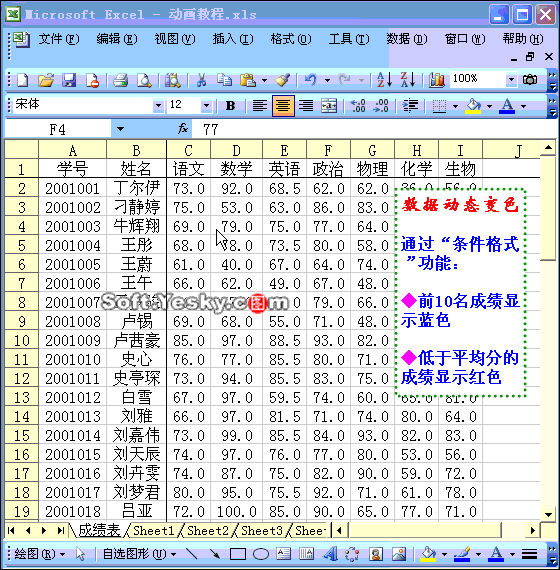Click the first-sheet tab navigation button

tap(11, 530)
